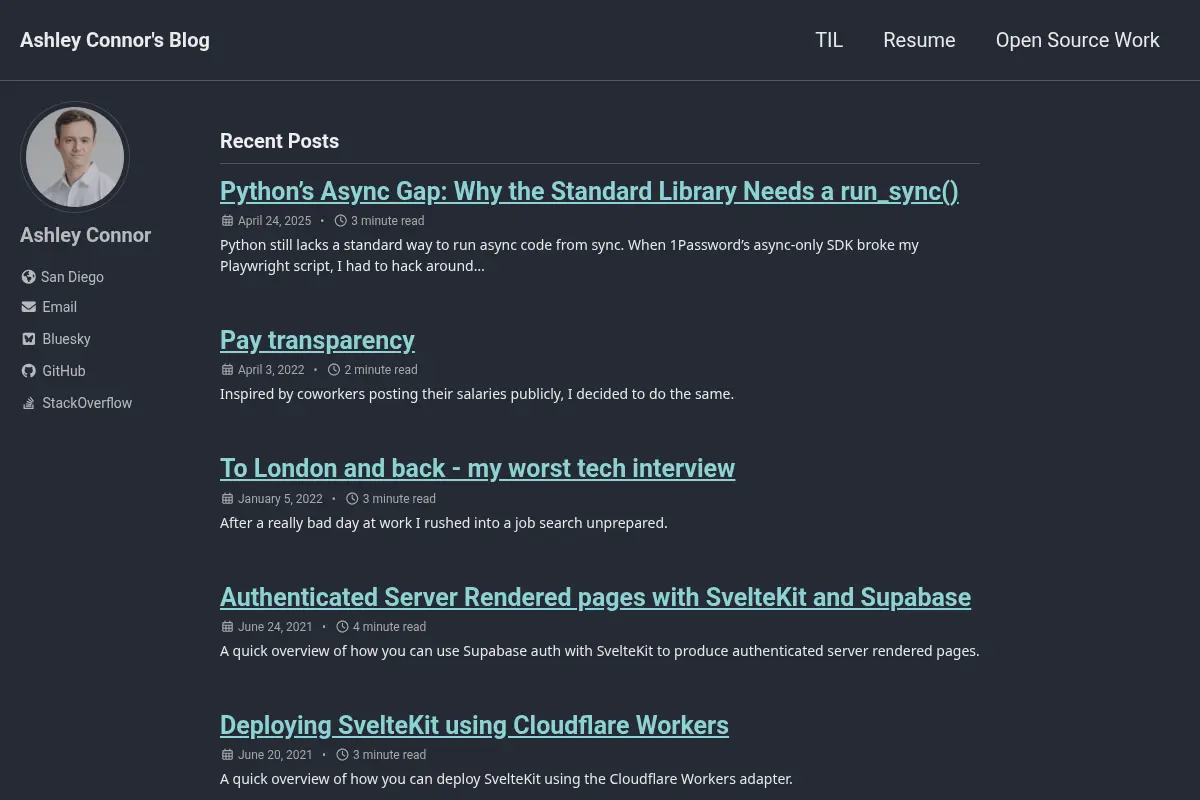1200x800 pixels.
Task: Click the globe icon beside San Diego
Action: pyautogui.click(x=28, y=277)
